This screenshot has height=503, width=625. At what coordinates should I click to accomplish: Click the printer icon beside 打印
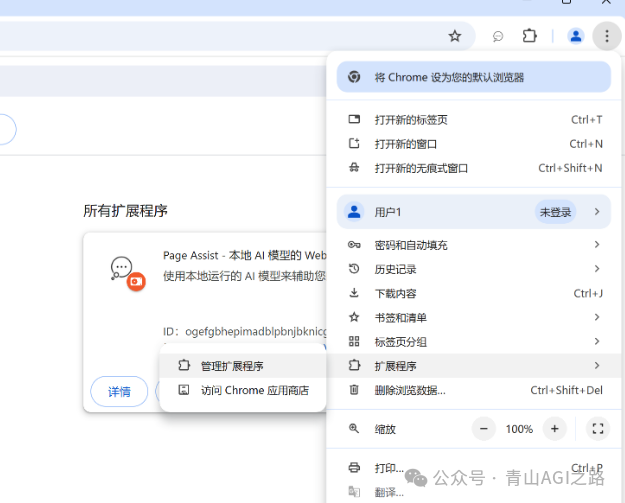click(x=354, y=467)
